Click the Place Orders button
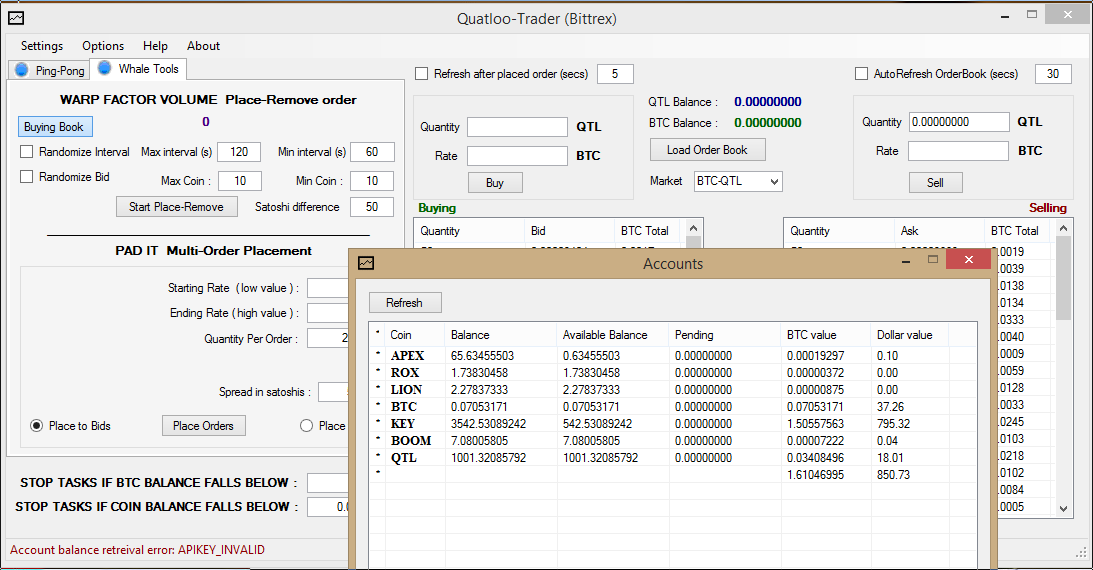Screen dimensions: 1093x570 coord(204,426)
